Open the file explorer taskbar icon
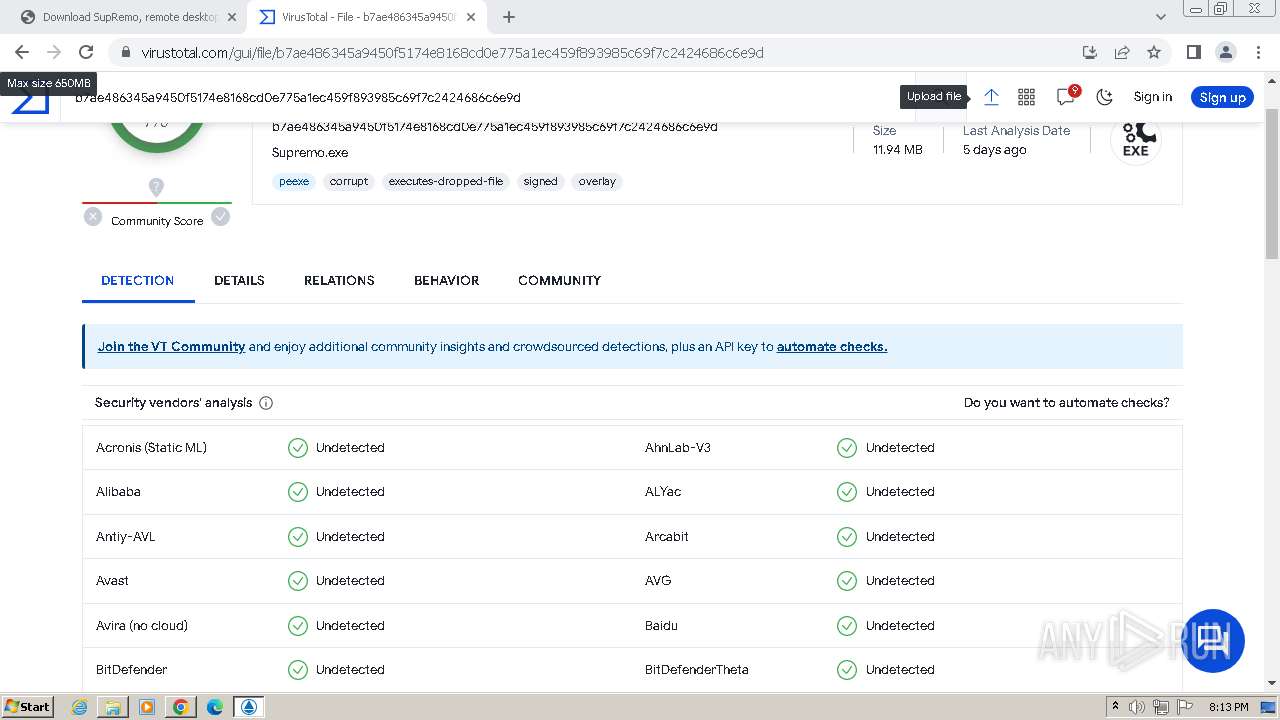This screenshot has height=720, width=1280. (113, 706)
